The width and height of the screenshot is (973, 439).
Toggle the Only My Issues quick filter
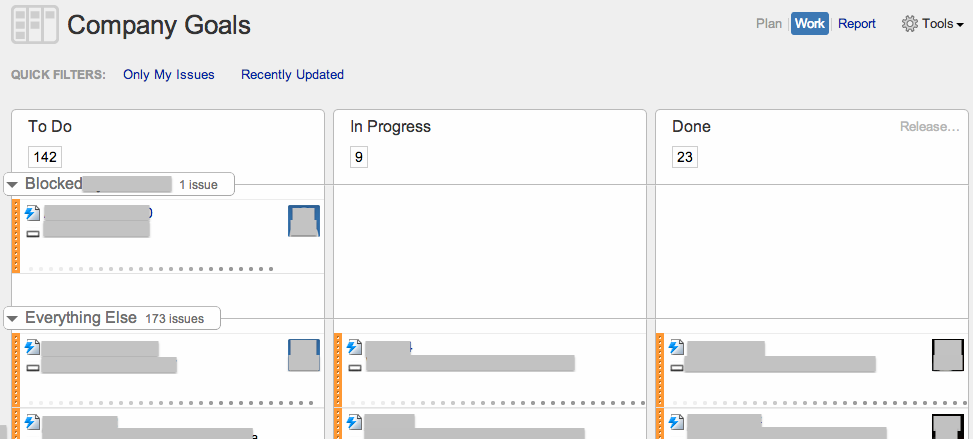click(x=168, y=75)
